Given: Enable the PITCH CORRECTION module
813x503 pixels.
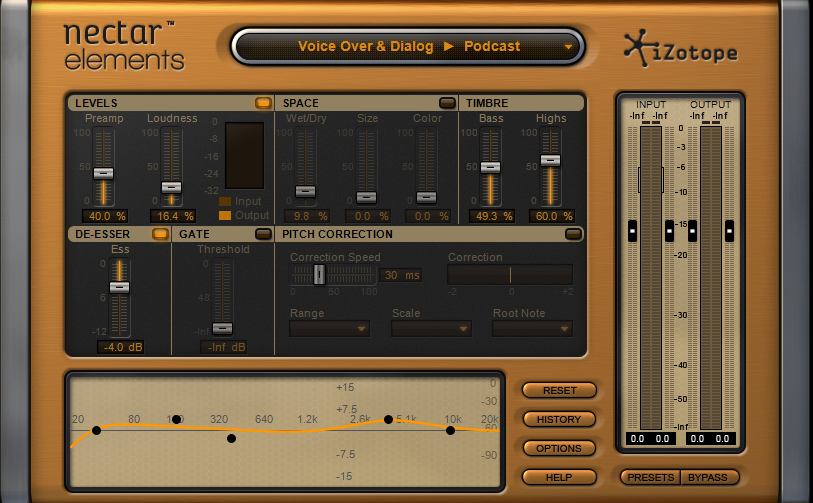Looking at the screenshot, I should (x=573, y=234).
